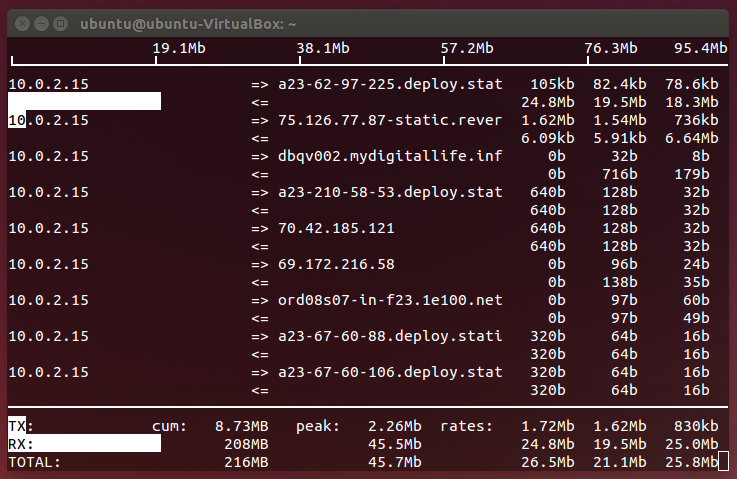The height and width of the screenshot is (479, 737).
Task: Click the 1.54Mb rate value
Action: click(x=619, y=120)
